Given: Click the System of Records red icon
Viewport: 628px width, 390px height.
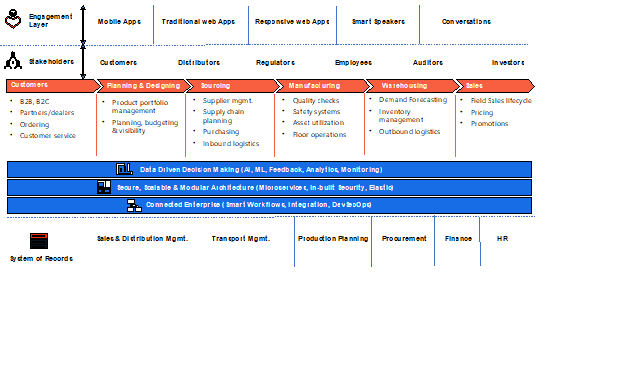Looking at the screenshot, I should (x=39, y=241).
